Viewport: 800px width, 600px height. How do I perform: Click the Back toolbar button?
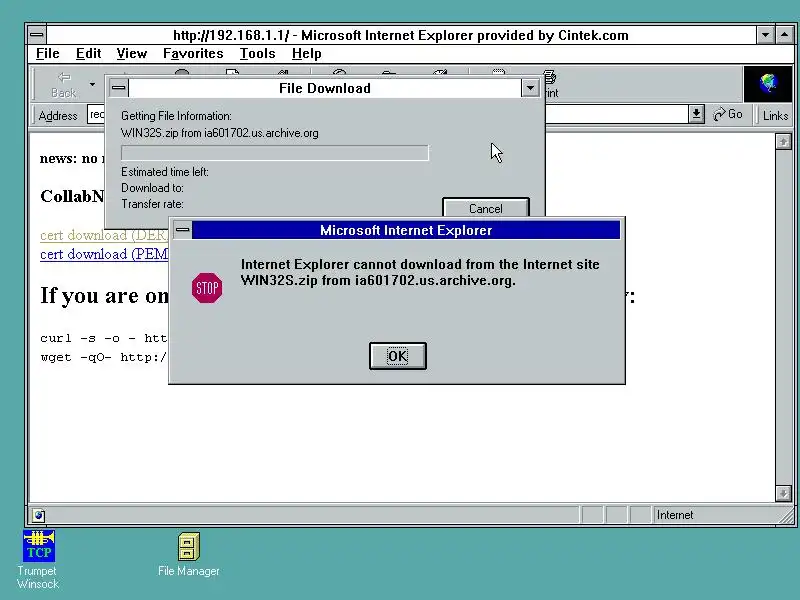coord(63,85)
